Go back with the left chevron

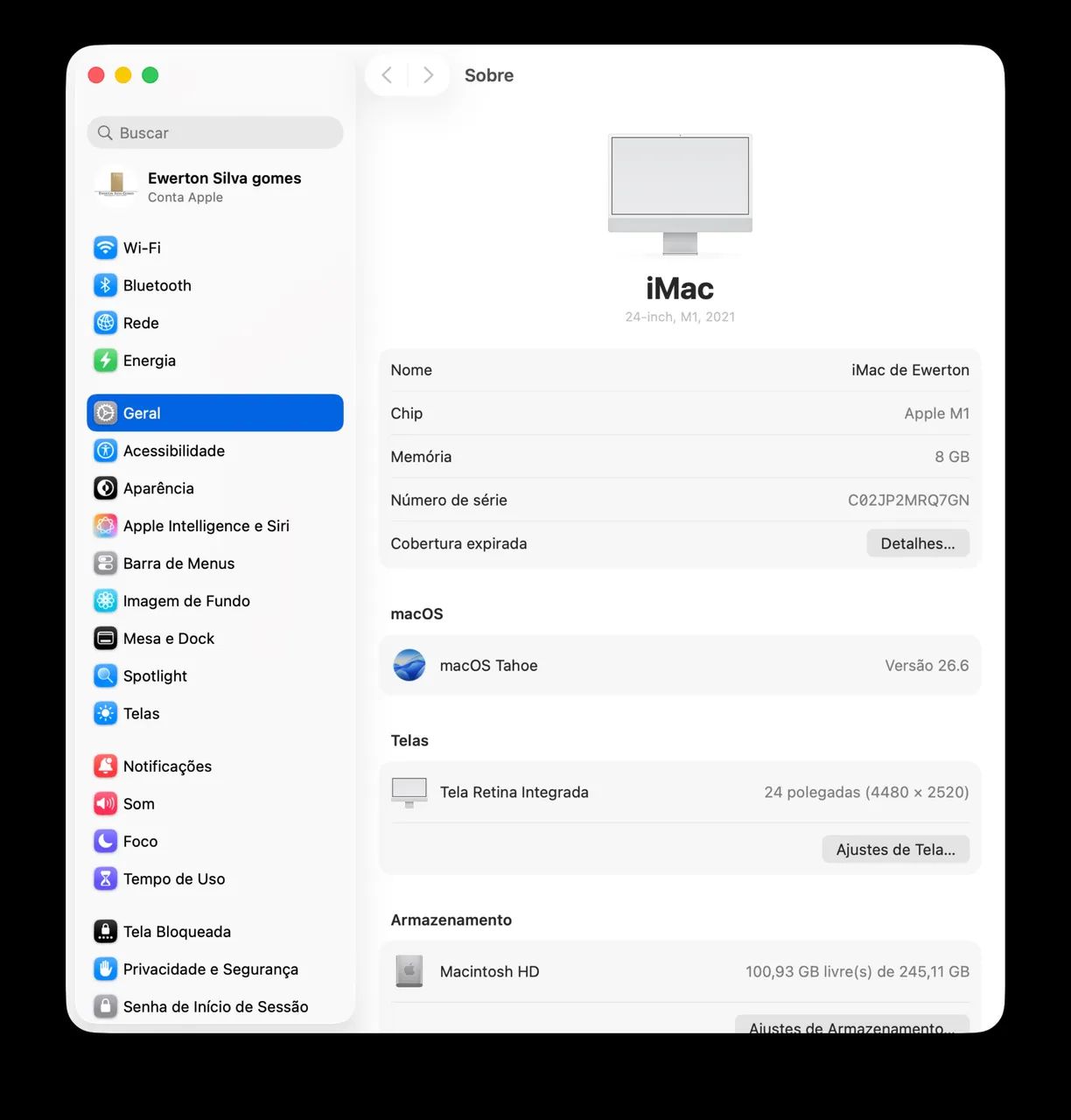point(387,75)
